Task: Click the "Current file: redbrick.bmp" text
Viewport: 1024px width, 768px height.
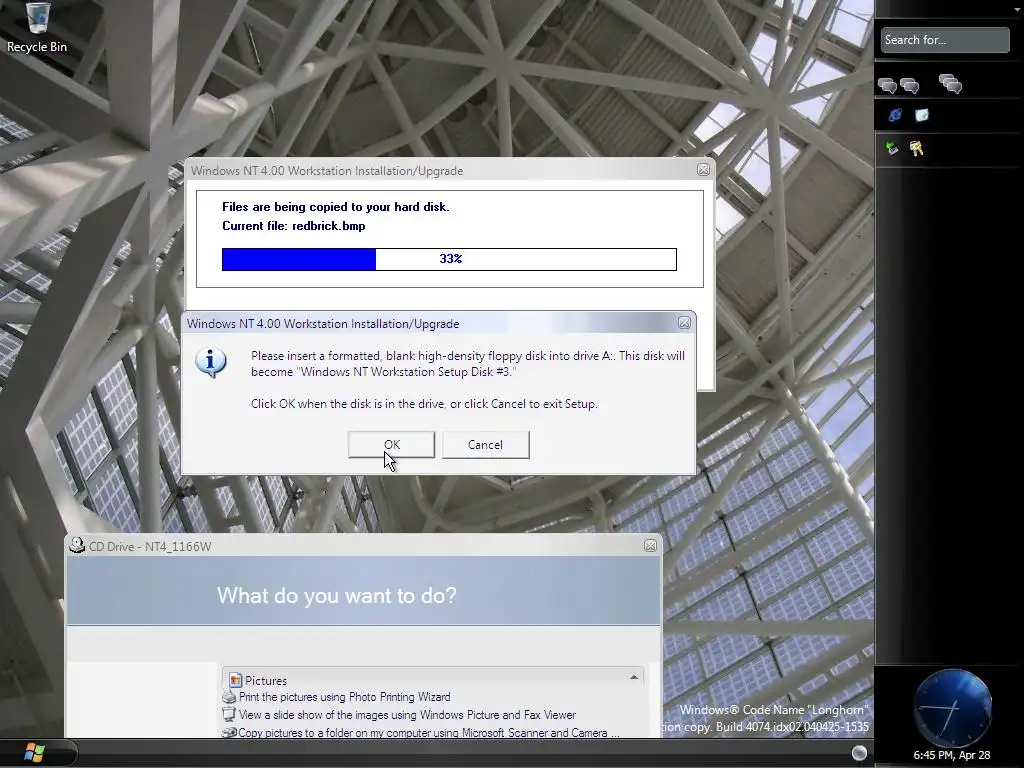Action: [x=293, y=226]
